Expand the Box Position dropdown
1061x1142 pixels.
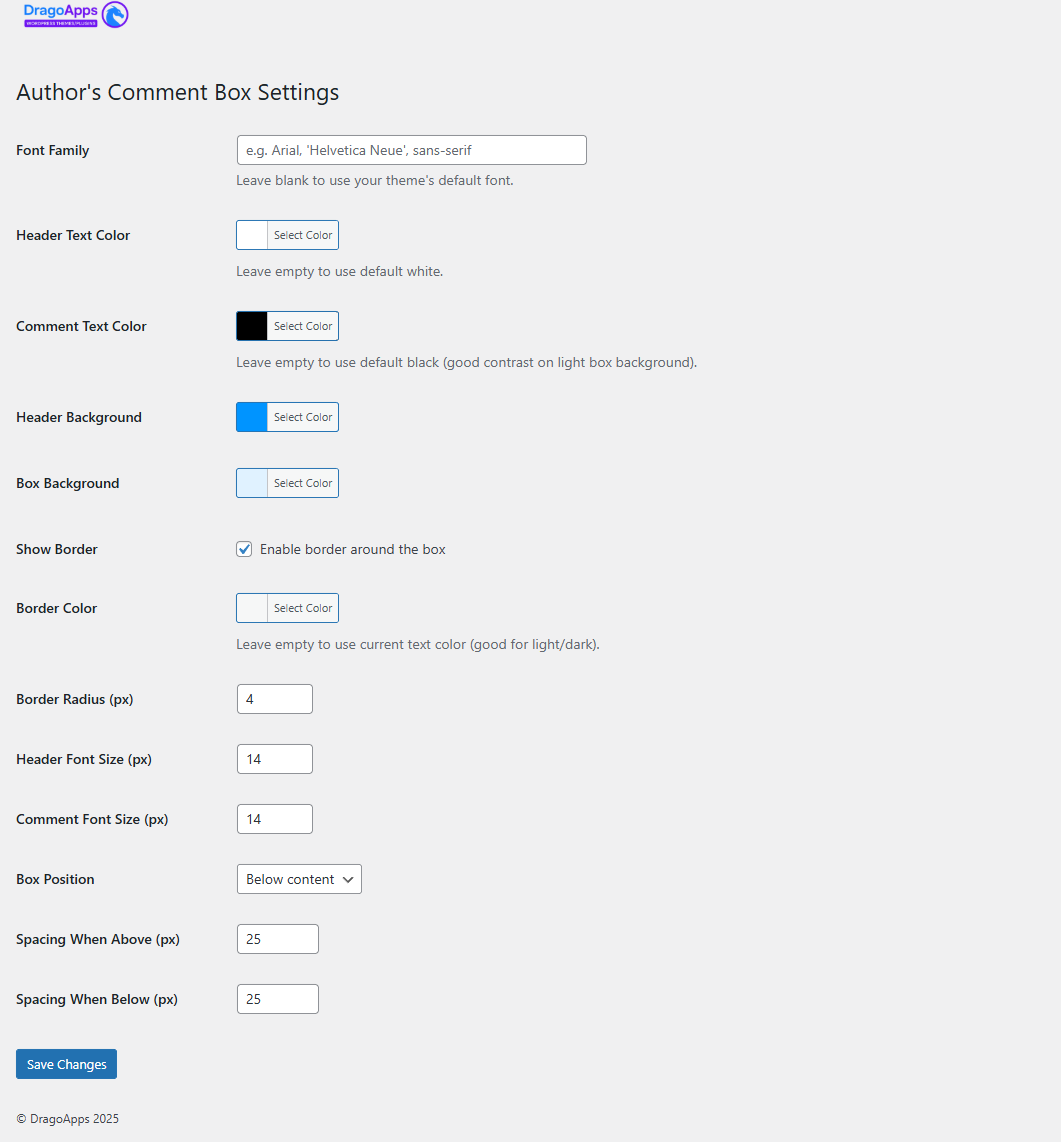[x=299, y=879]
